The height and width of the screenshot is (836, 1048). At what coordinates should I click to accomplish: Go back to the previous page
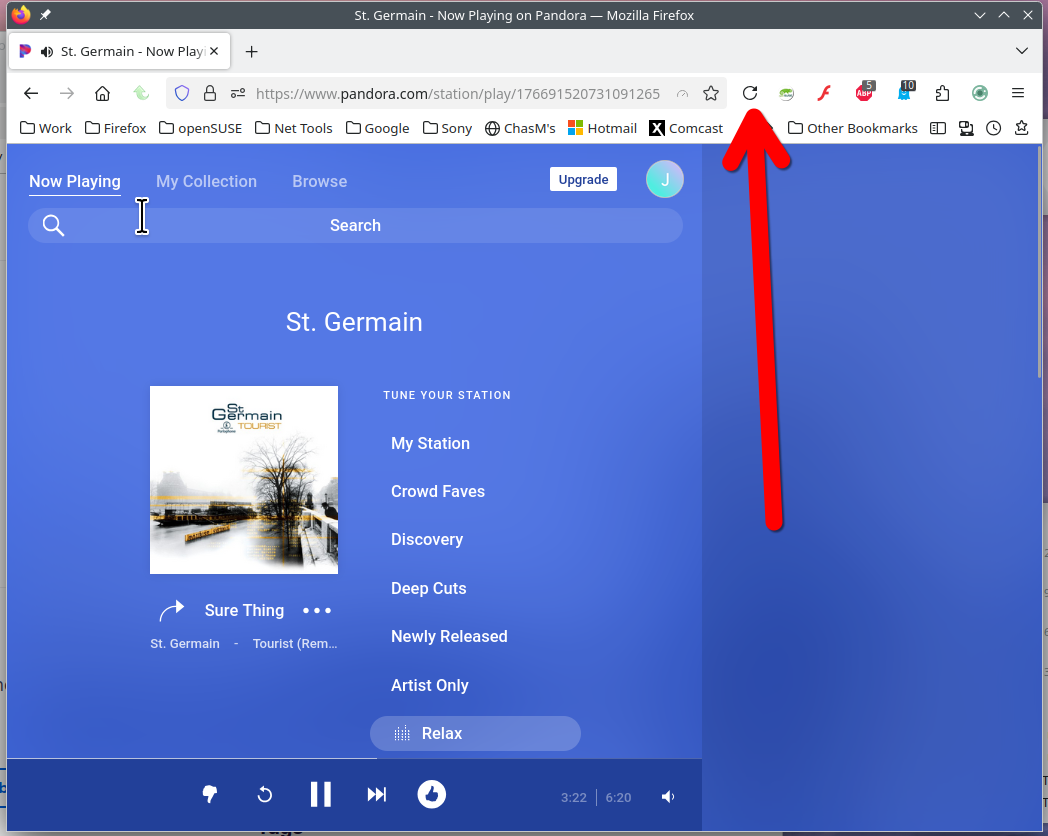pyautogui.click(x=31, y=94)
